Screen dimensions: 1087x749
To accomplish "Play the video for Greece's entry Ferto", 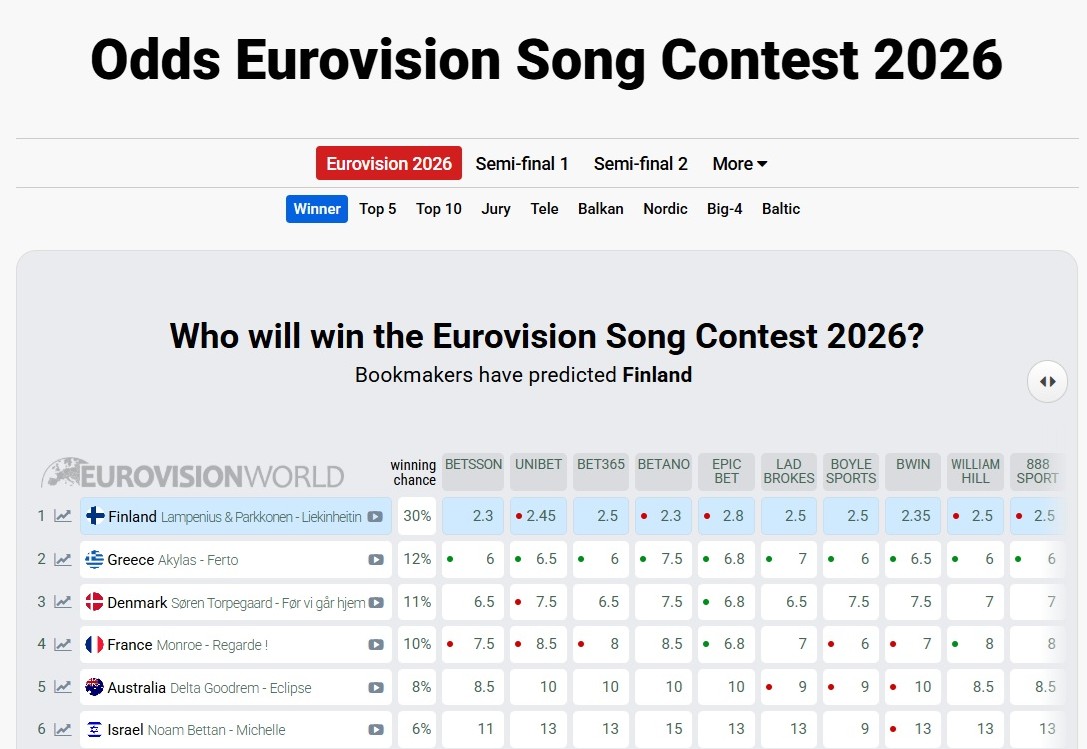I will pyautogui.click(x=376, y=560).
